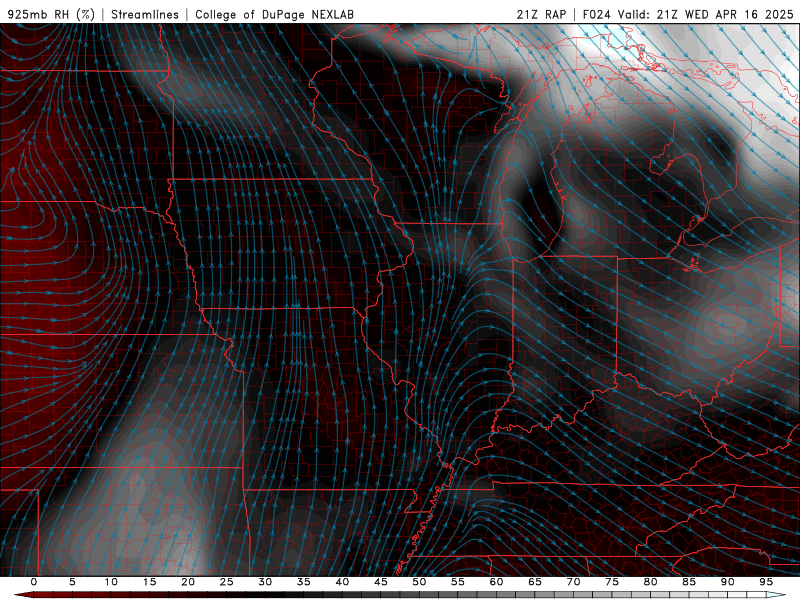The image size is (800, 600).
Task: Click the "25" label on color scale
Action: point(227,582)
